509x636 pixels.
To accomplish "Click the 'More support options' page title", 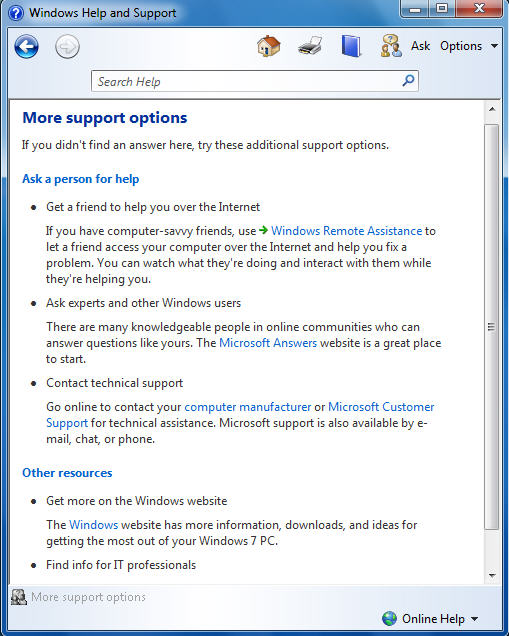I will pos(105,118).
